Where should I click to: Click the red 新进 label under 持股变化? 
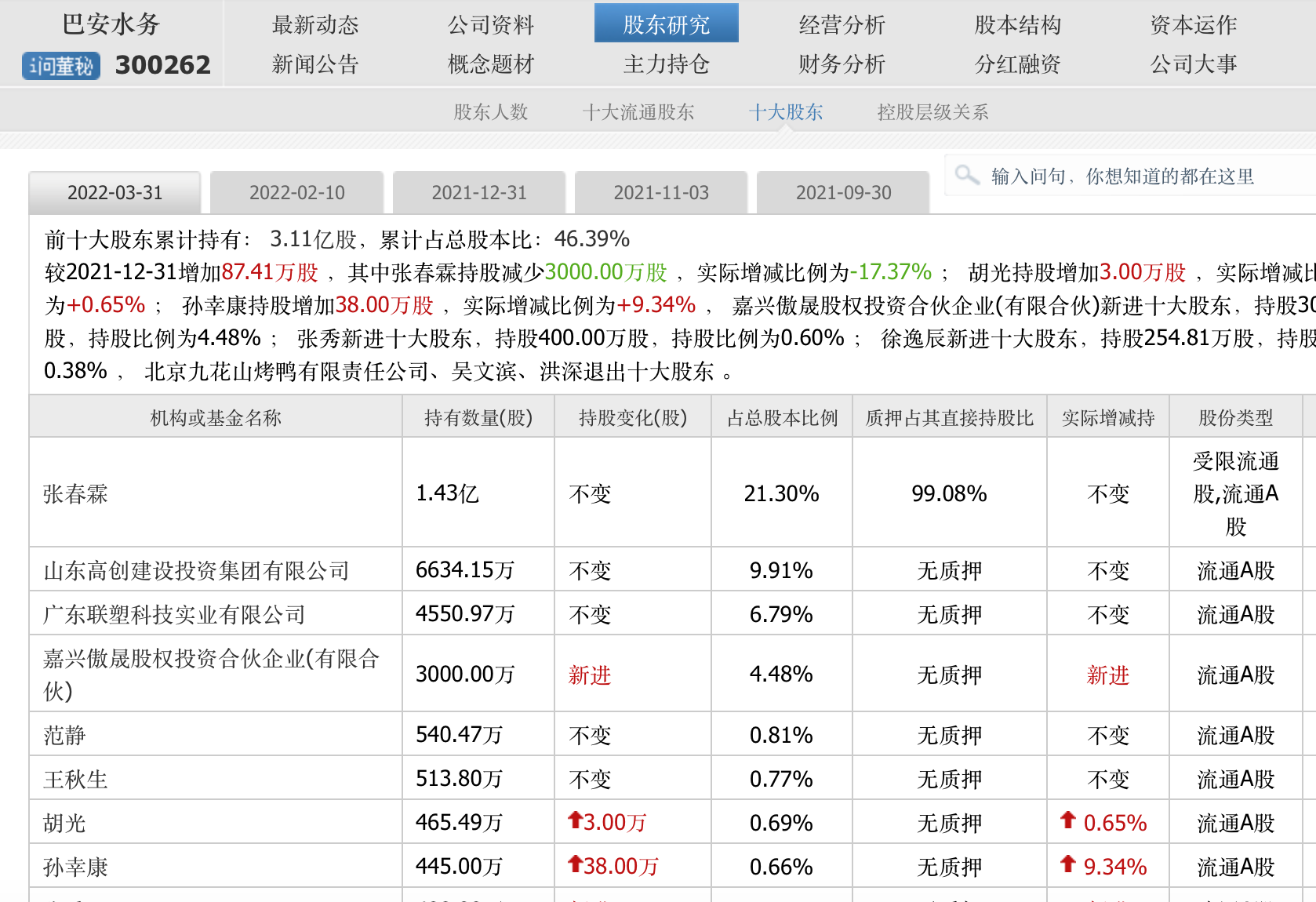click(589, 675)
